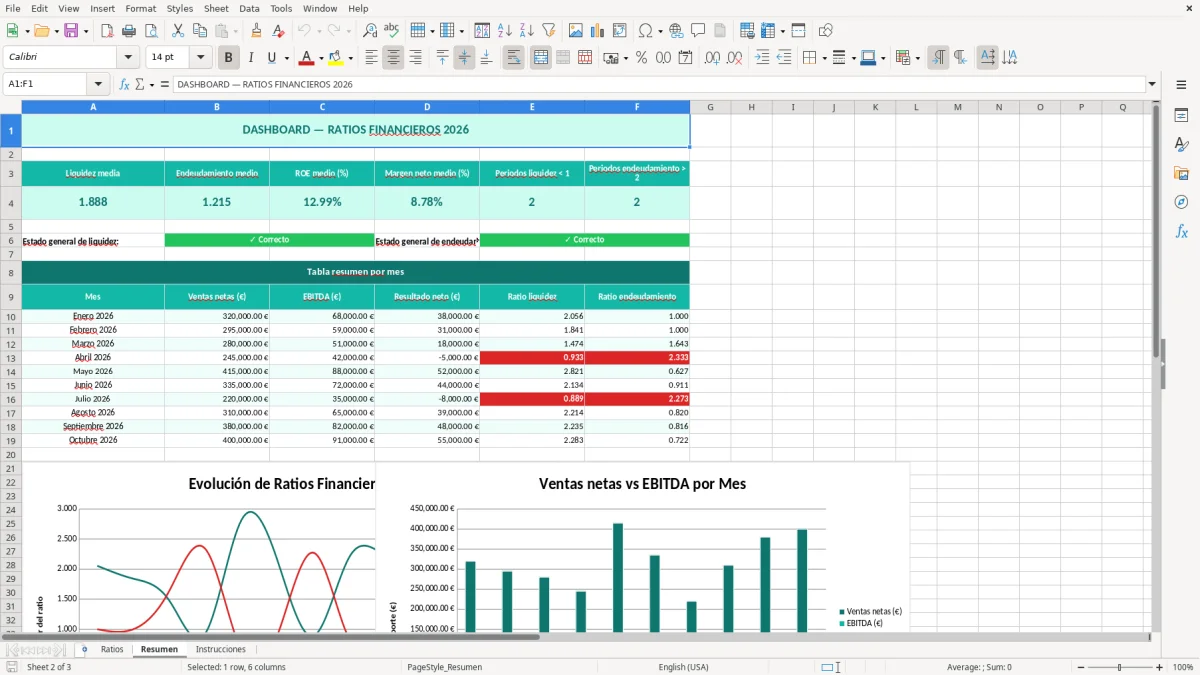Open the sidebar Properties icon

[x=1181, y=115]
